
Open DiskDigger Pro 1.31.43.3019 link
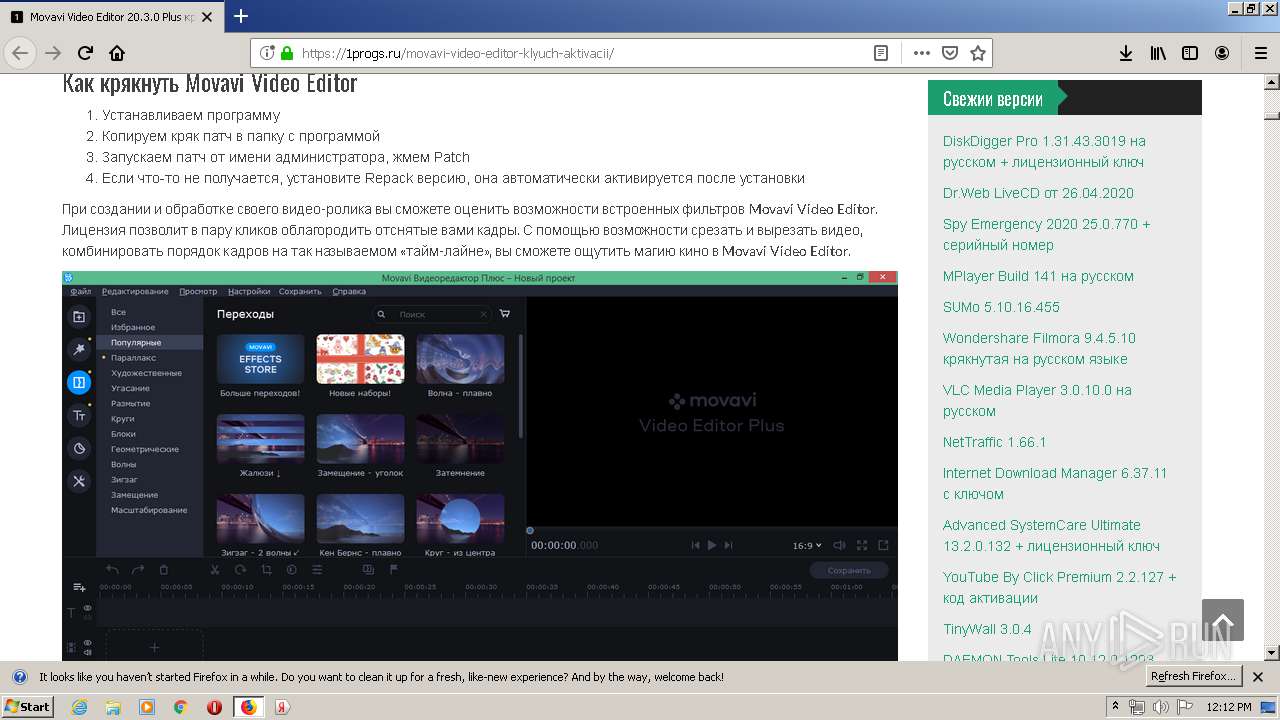[x=1044, y=151]
